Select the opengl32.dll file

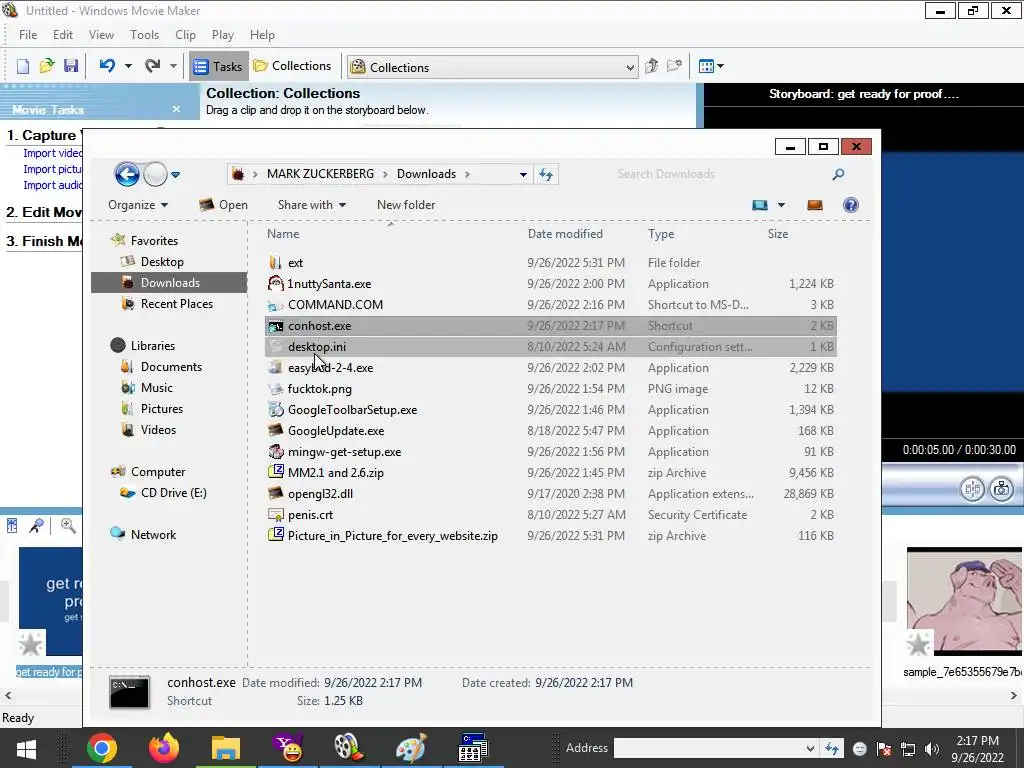click(320, 494)
